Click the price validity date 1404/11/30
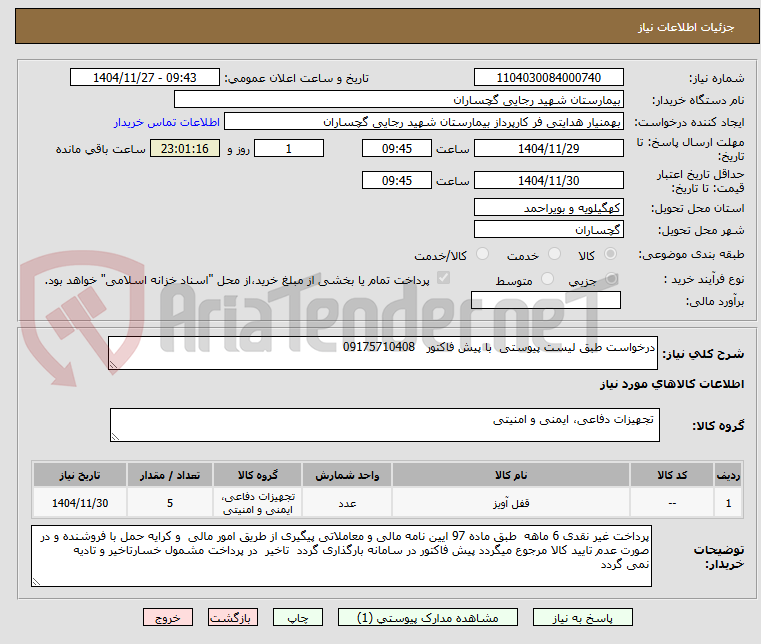Image resolution: width=761 pixels, height=644 pixels. 548,180
